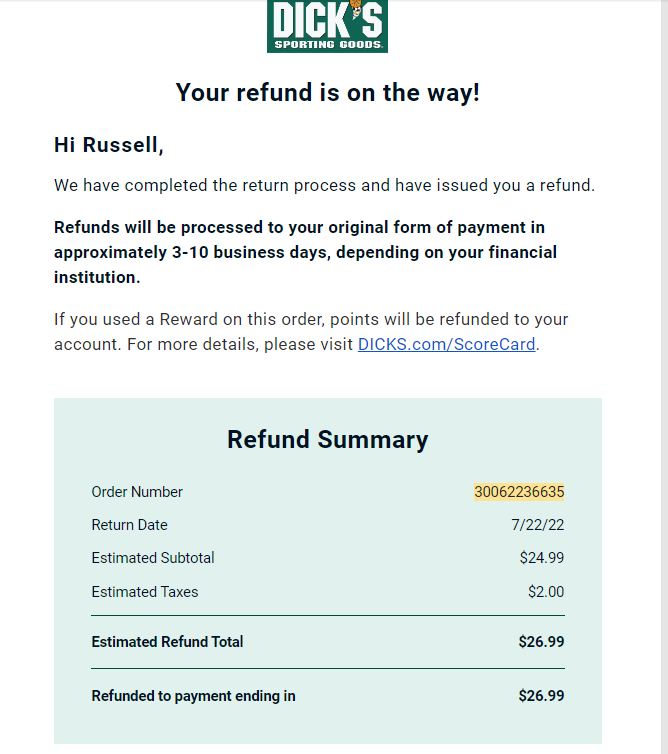The height and width of the screenshot is (754, 668).
Task: Click the "Estimated Refund Total" label
Action: point(167,642)
